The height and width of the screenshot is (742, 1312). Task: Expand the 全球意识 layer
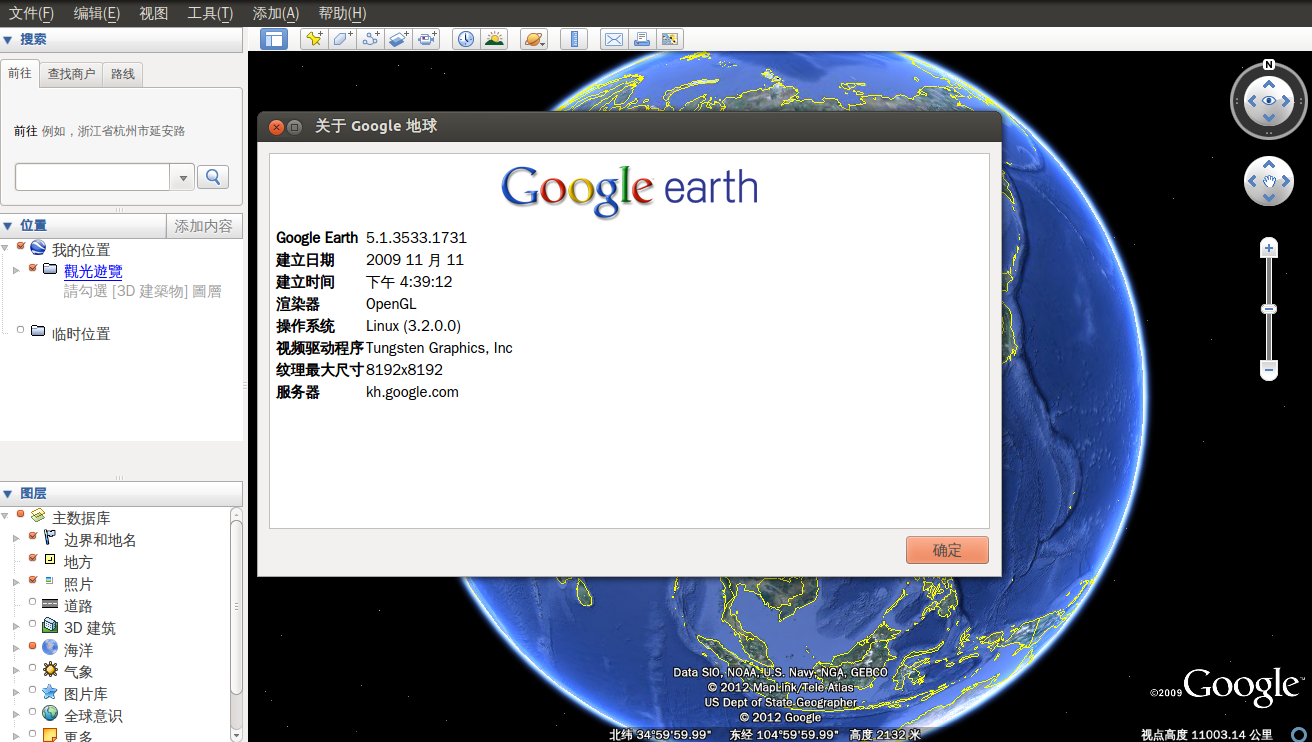(16, 715)
